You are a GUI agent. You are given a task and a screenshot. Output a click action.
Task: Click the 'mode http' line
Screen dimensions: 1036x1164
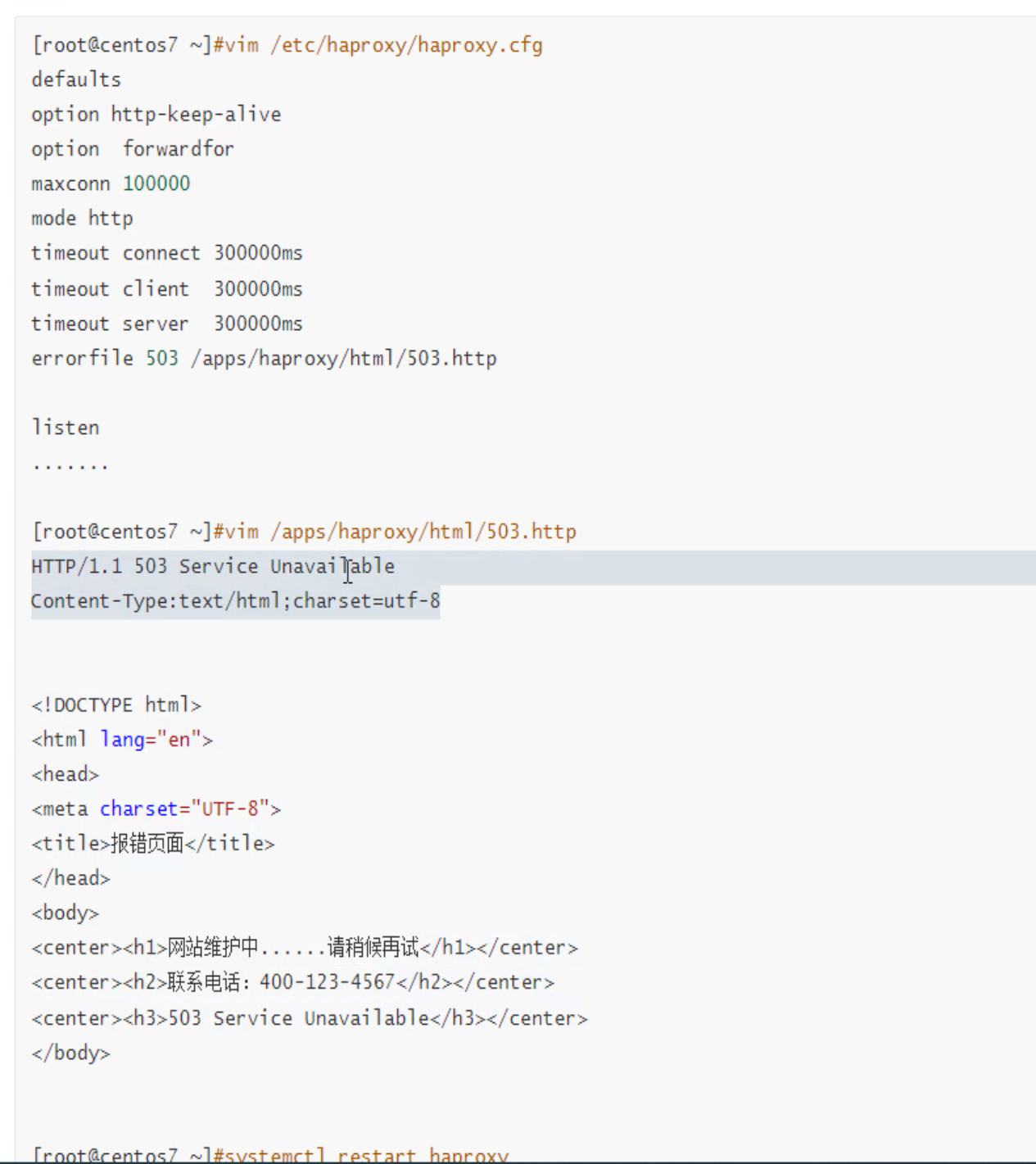[82, 219]
